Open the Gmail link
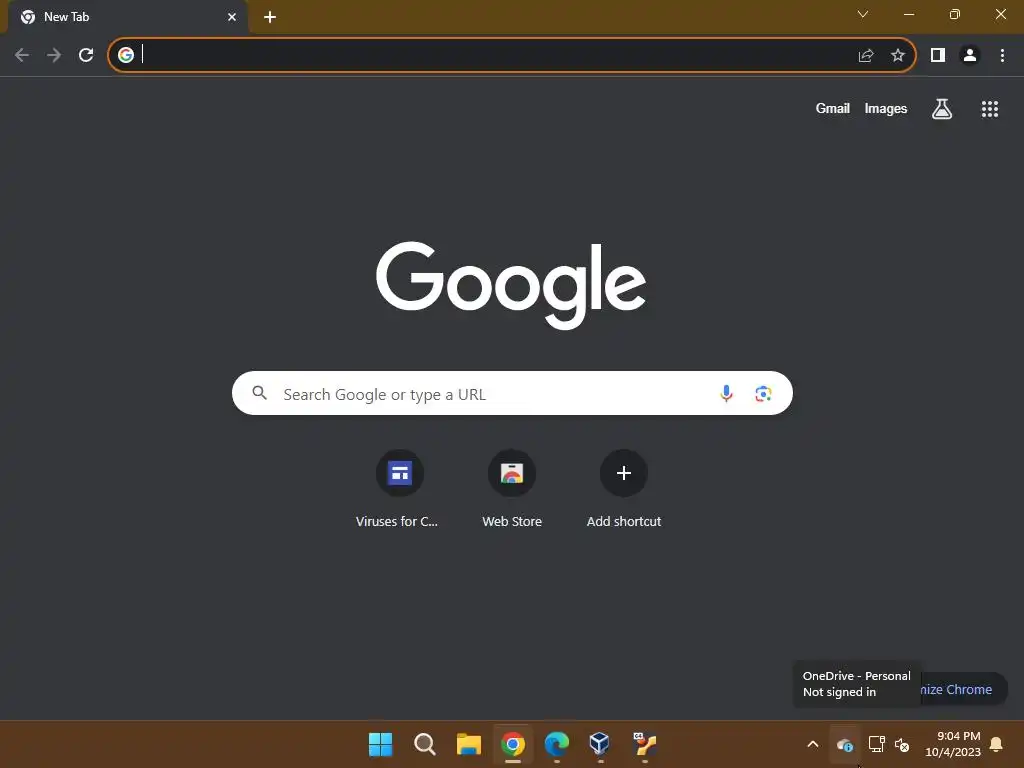The width and height of the screenshot is (1024, 768). coord(833,108)
